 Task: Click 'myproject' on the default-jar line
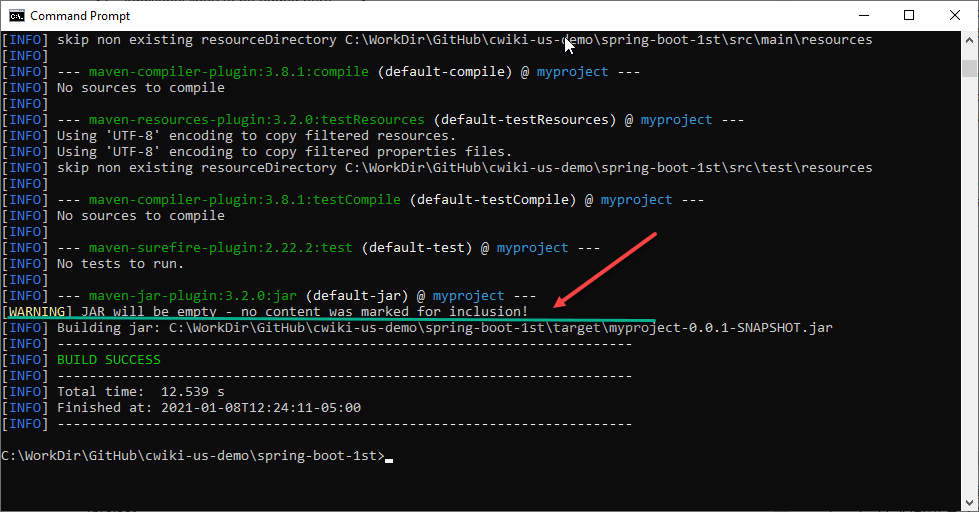coord(468,295)
